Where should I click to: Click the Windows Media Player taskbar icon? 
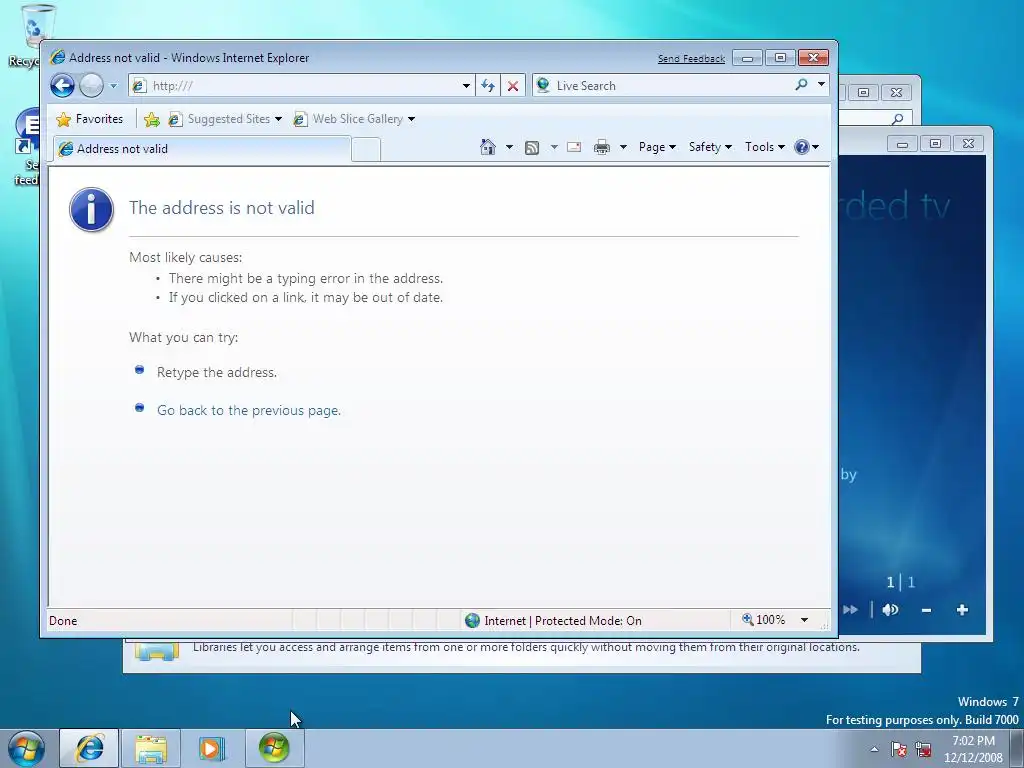212,748
